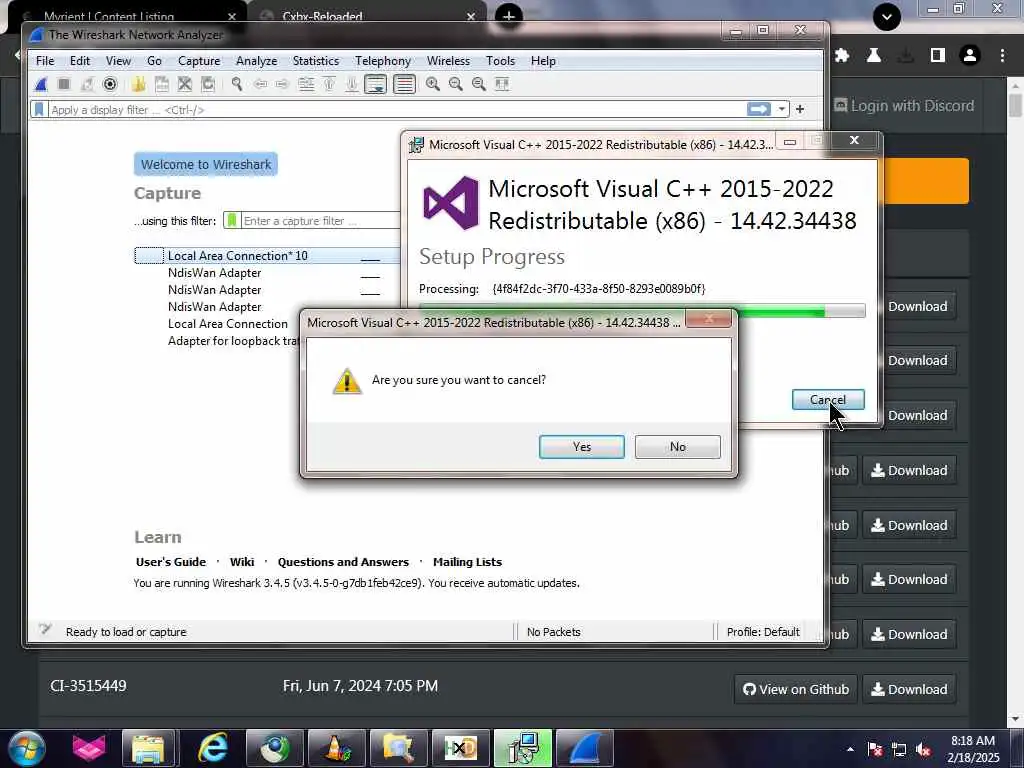1024x768 pixels.
Task: Click the capture filter bookmark icon
Action: click(232, 220)
